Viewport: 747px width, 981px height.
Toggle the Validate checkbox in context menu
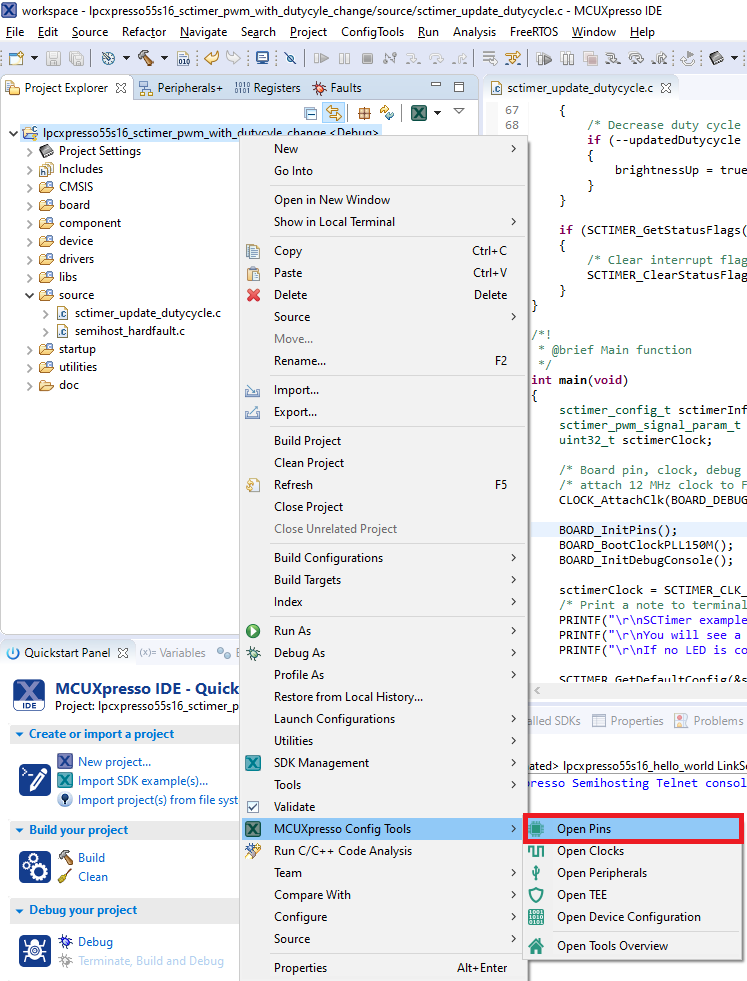click(254, 807)
